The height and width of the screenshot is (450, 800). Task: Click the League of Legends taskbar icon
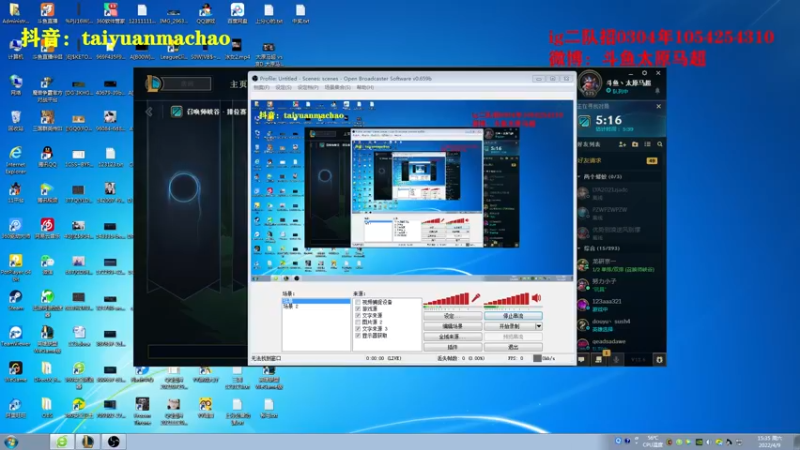[88, 441]
